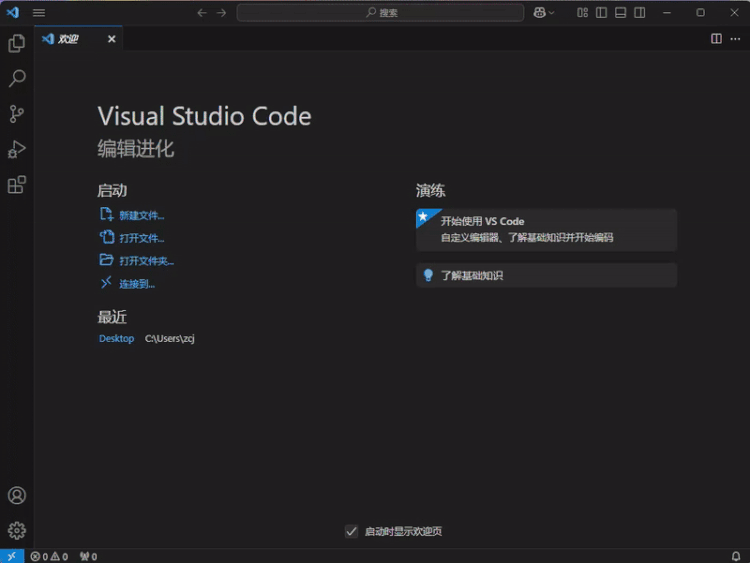The height and width of the screenshot is (563, 750).
Task: Click the errors and warnings status item
Action: pos(49,556)
